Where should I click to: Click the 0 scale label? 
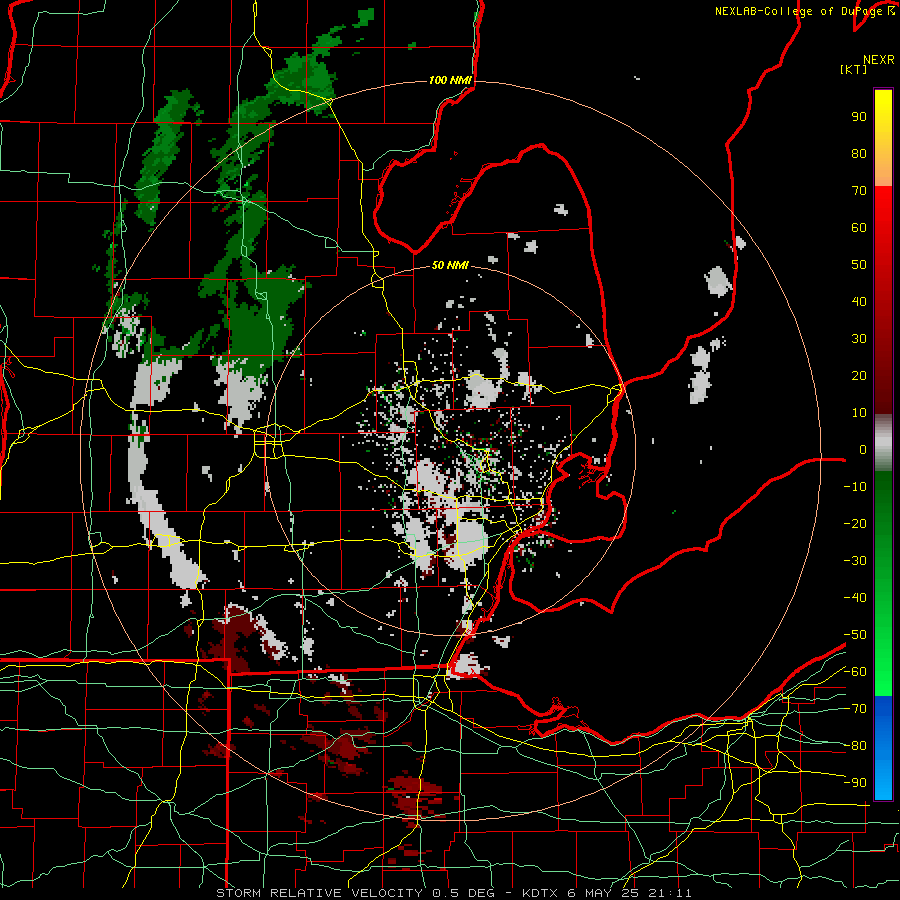coord(863,449)
